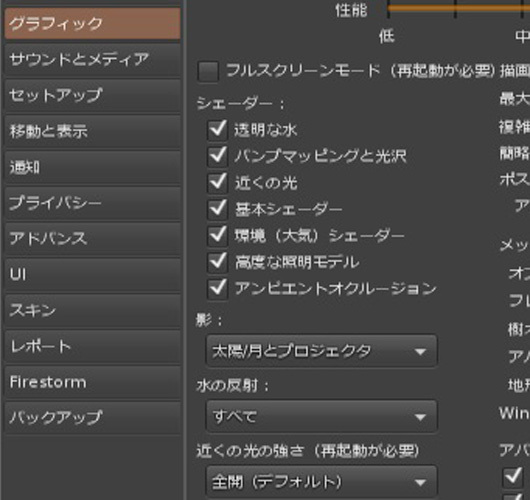The width and height of the screenshot is (530, 500).
Task: Disable the 近くの光 checkbox
Action: (x=217, y=183)
